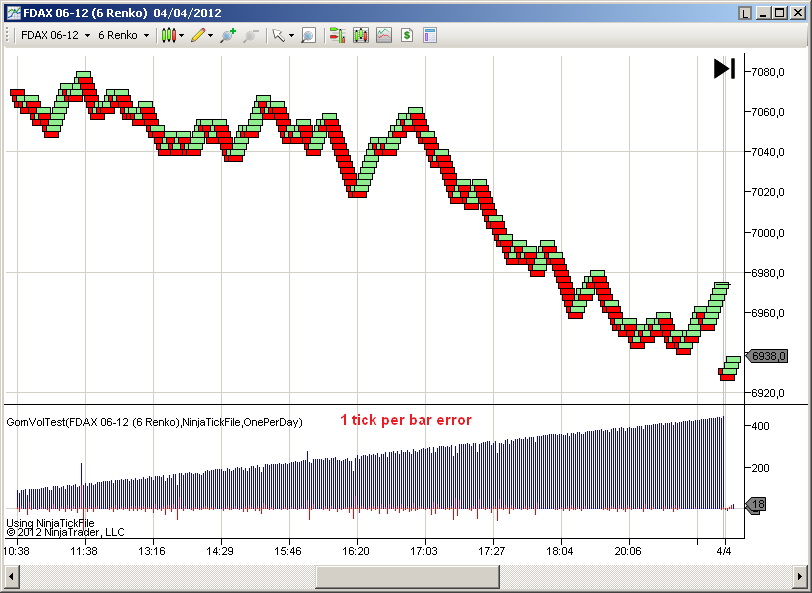Click the 13:16 time axis label

[152, 551]
